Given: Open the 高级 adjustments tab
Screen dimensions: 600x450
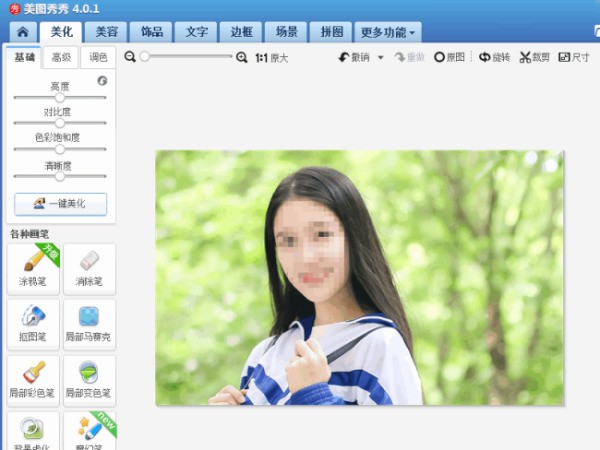Looking at the screenshot, I should point(61,58).
